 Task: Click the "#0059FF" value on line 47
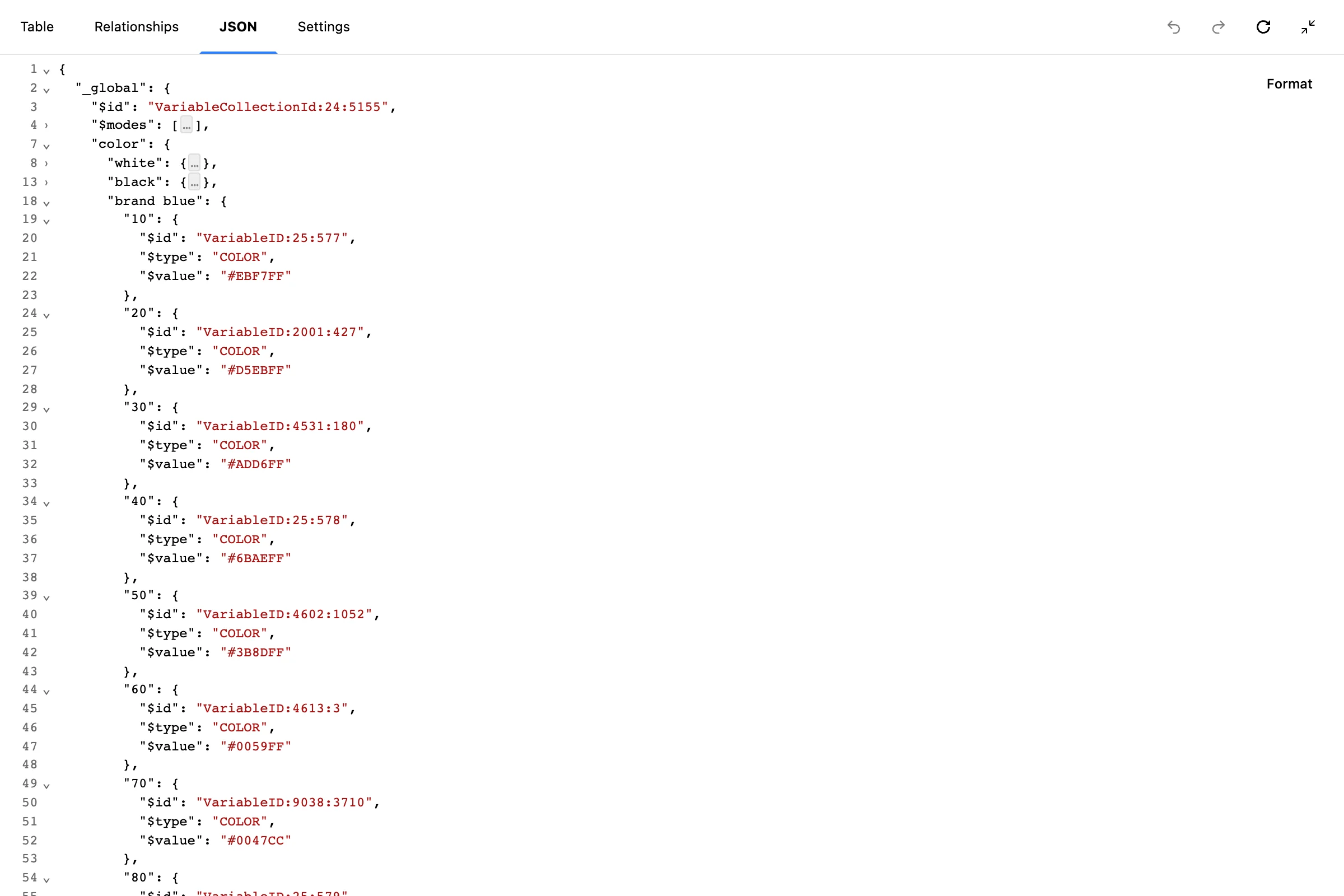click(x=256, y=747)
